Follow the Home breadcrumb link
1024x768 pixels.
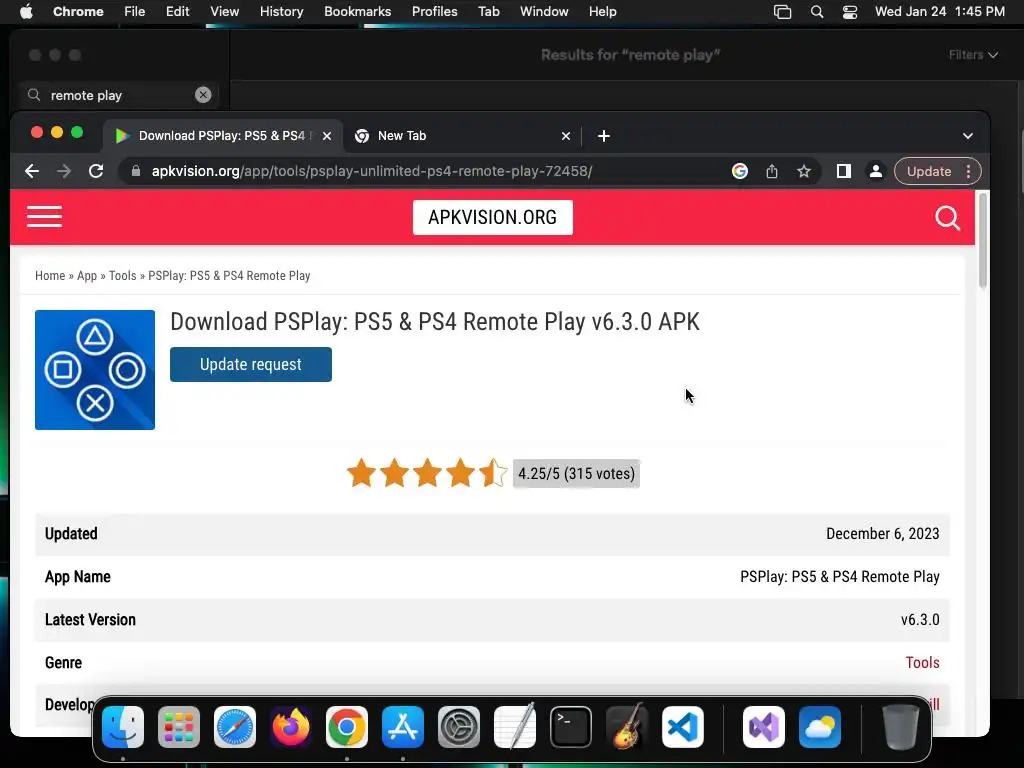(x=50, y=276)
